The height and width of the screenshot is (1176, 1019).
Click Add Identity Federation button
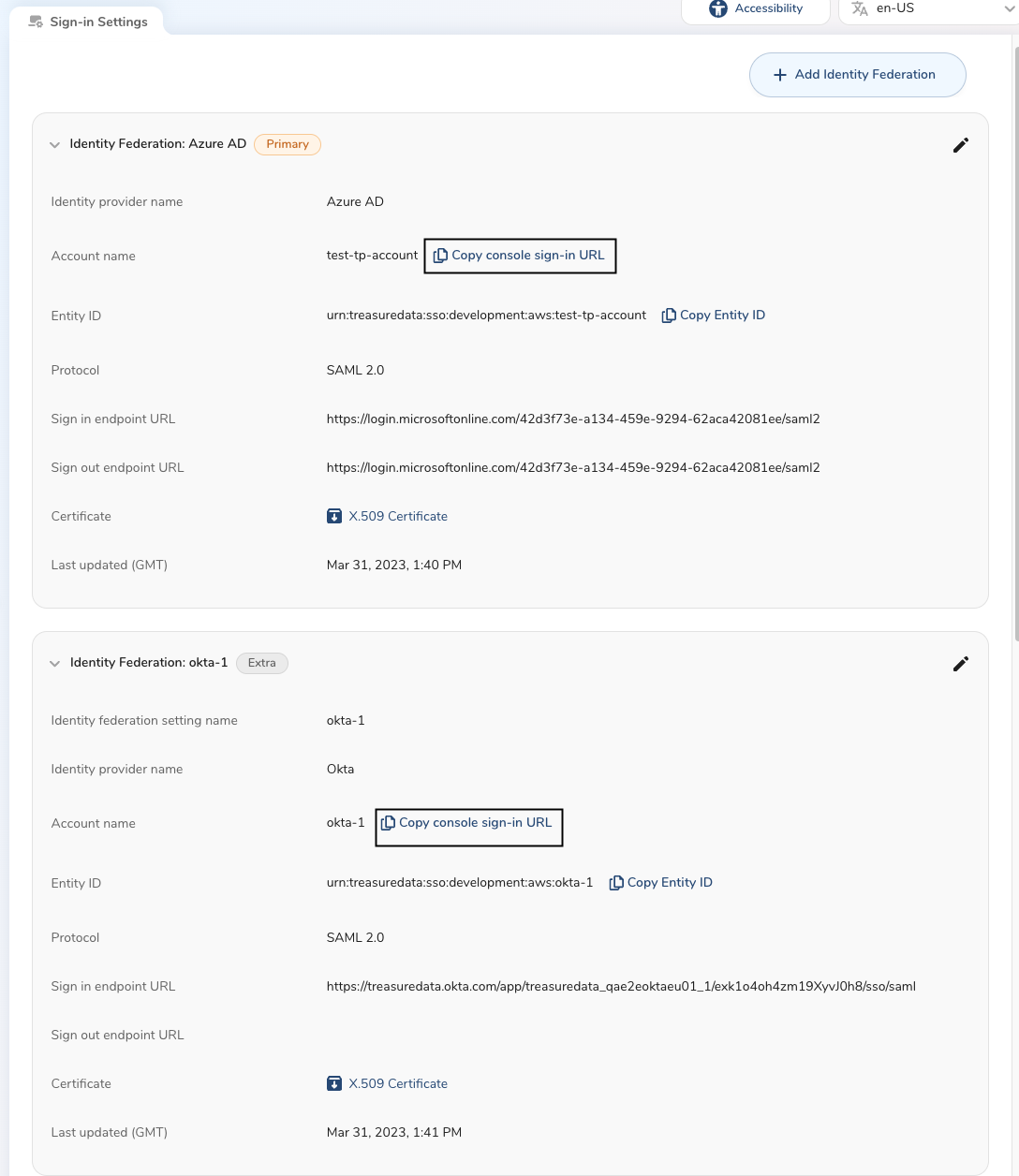pyautogui.click(x=857, y=75)
